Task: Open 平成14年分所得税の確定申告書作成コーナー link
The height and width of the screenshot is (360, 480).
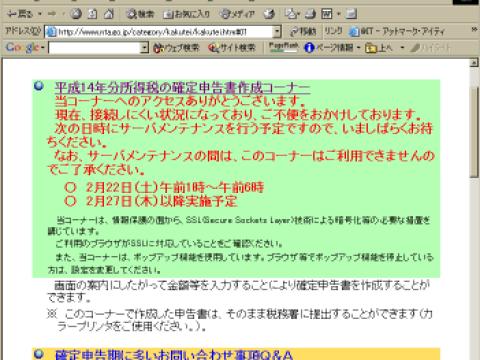Action: coord(182,88)
